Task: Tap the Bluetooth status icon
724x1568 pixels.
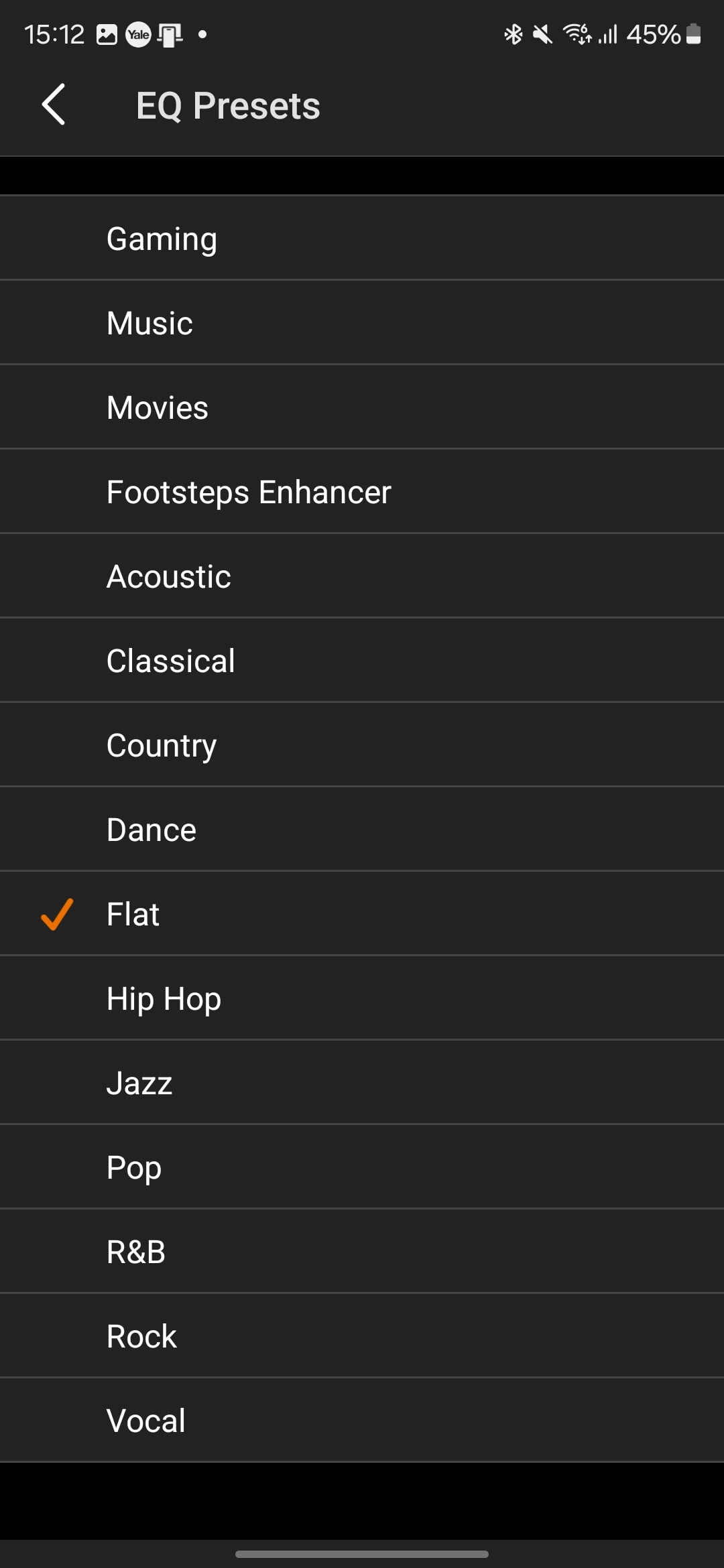Action: tap(513, 34)
